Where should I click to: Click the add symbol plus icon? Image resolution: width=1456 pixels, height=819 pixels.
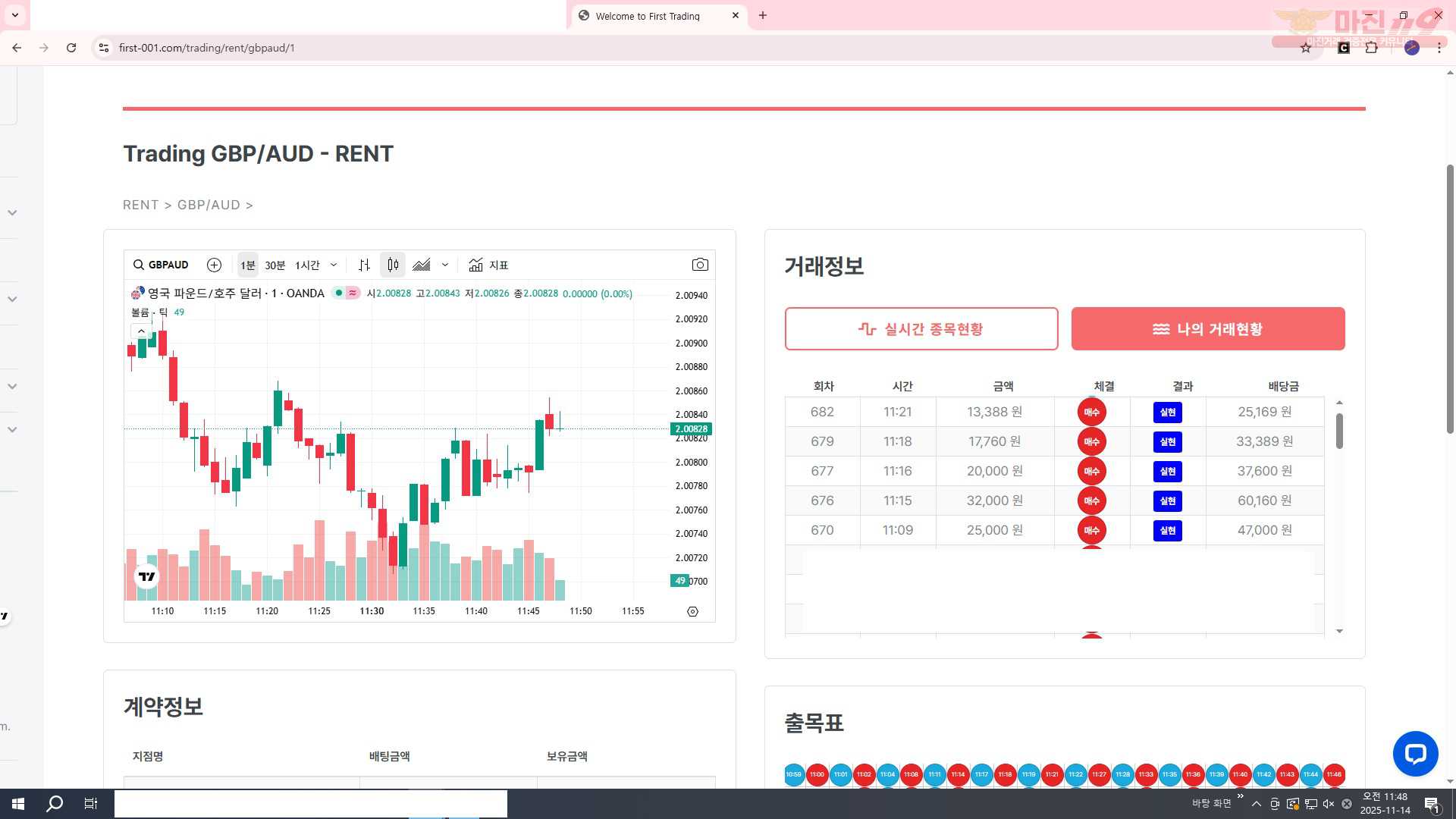click(214, 265)
